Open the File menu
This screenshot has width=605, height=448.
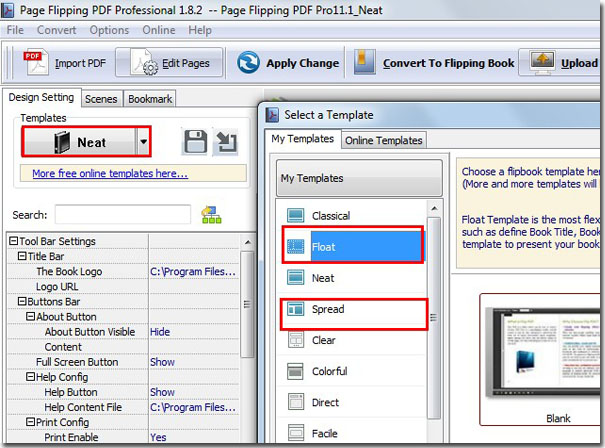click(x=15, y=30)
